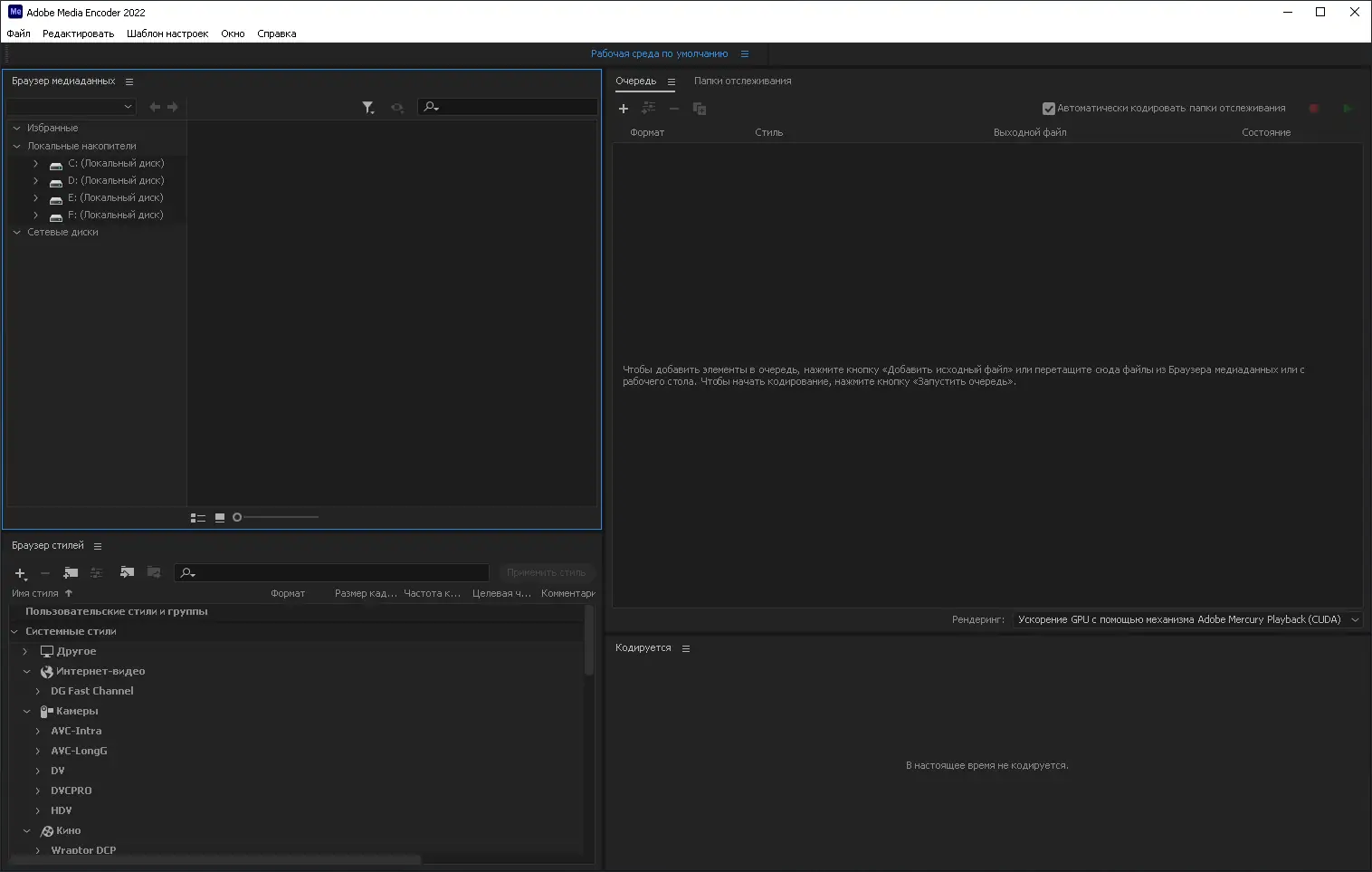Collapse the Избранные tree section
The image size is (1372, 872).
16,129
